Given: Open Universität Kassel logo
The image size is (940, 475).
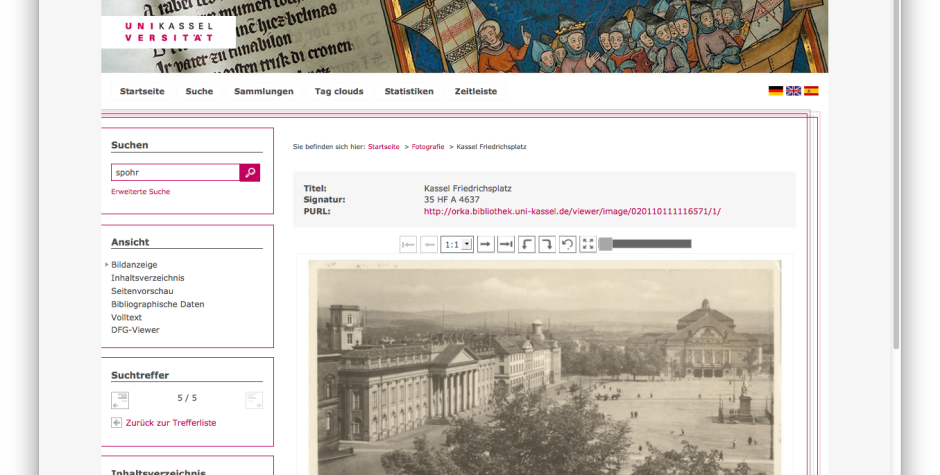Looking at the screenshot, I should pyautogui.click(x=168, y=32).
